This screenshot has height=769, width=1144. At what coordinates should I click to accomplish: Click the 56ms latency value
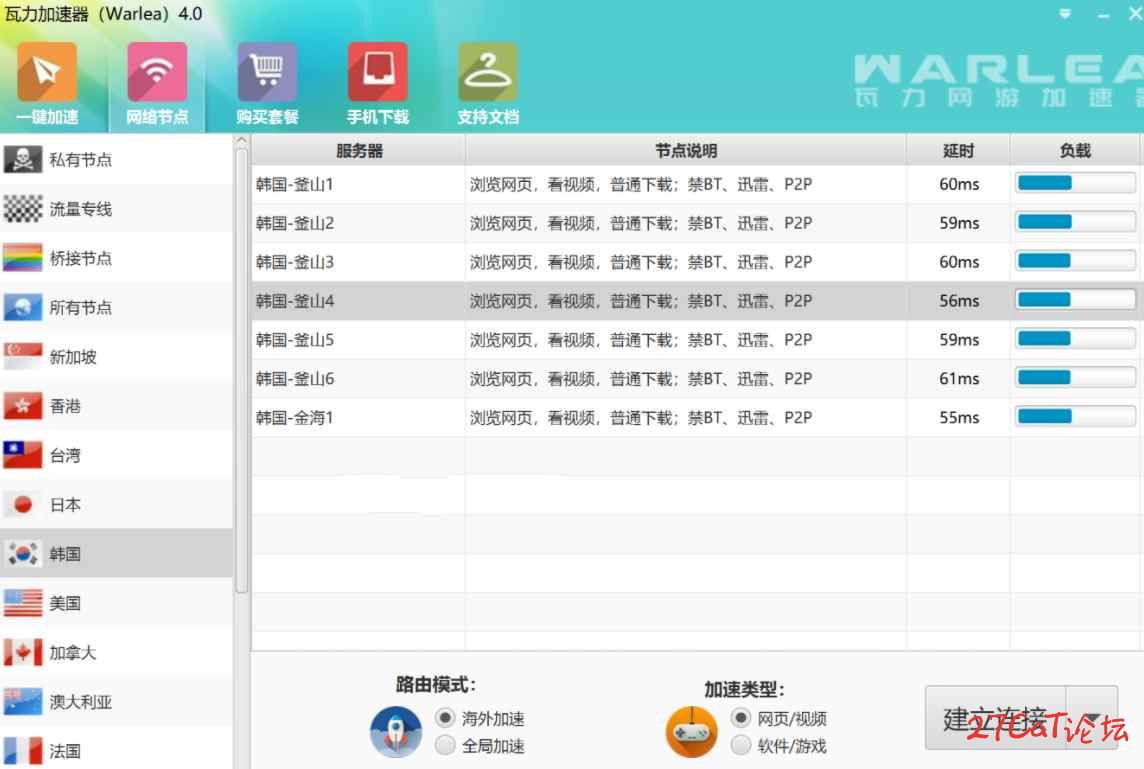coord(959,301)
